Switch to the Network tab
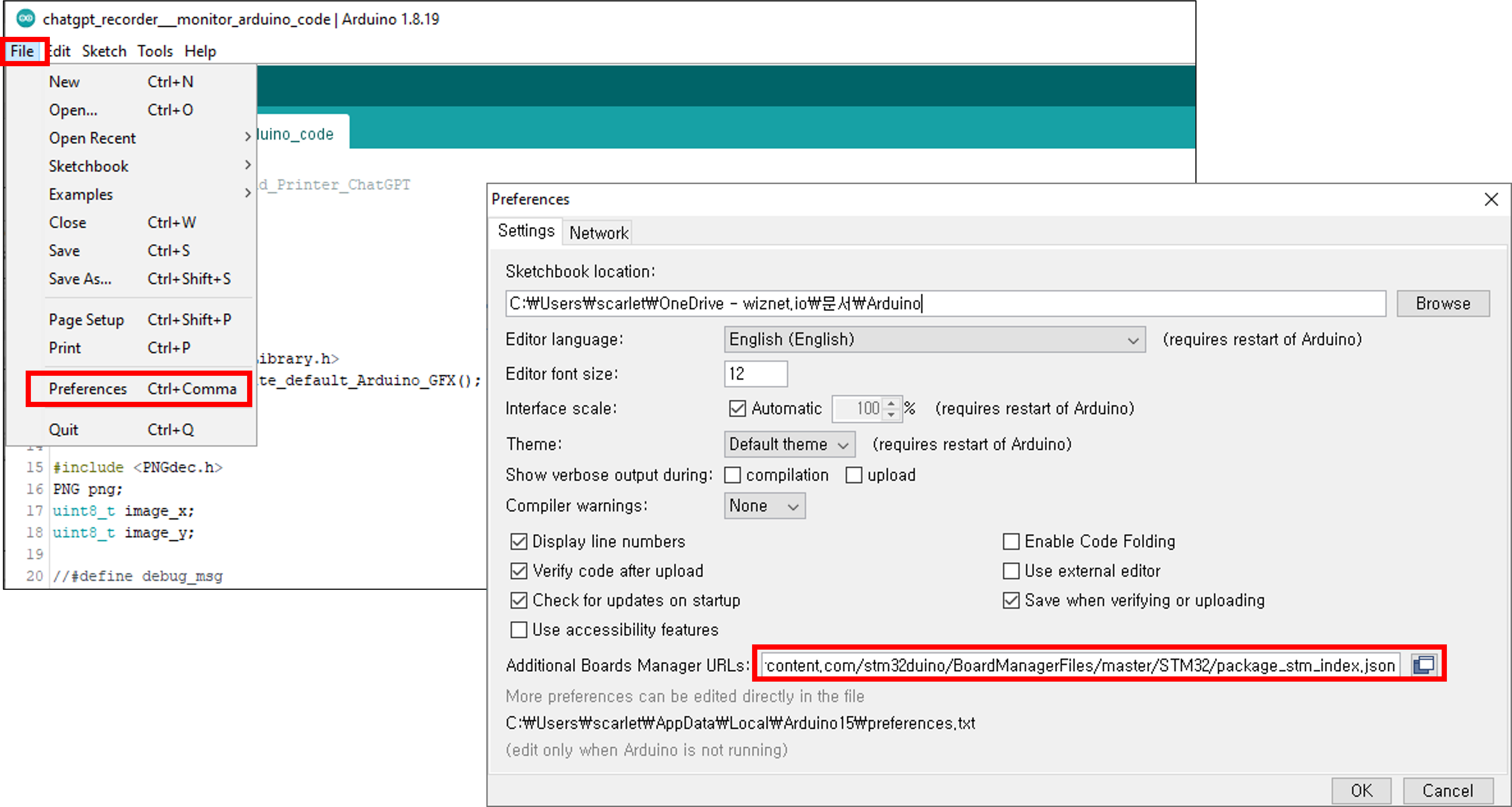The height and width of the screenshot is (807, 1512). pos(598,233)
